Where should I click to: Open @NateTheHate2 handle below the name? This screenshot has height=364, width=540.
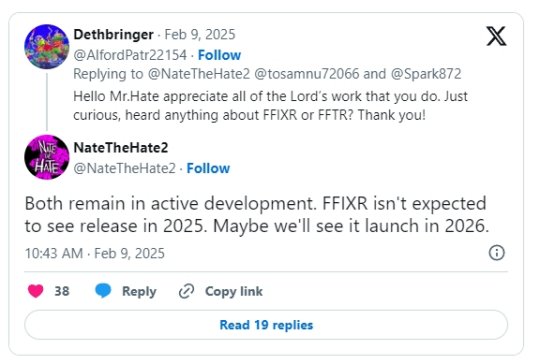tap(125, 168)
